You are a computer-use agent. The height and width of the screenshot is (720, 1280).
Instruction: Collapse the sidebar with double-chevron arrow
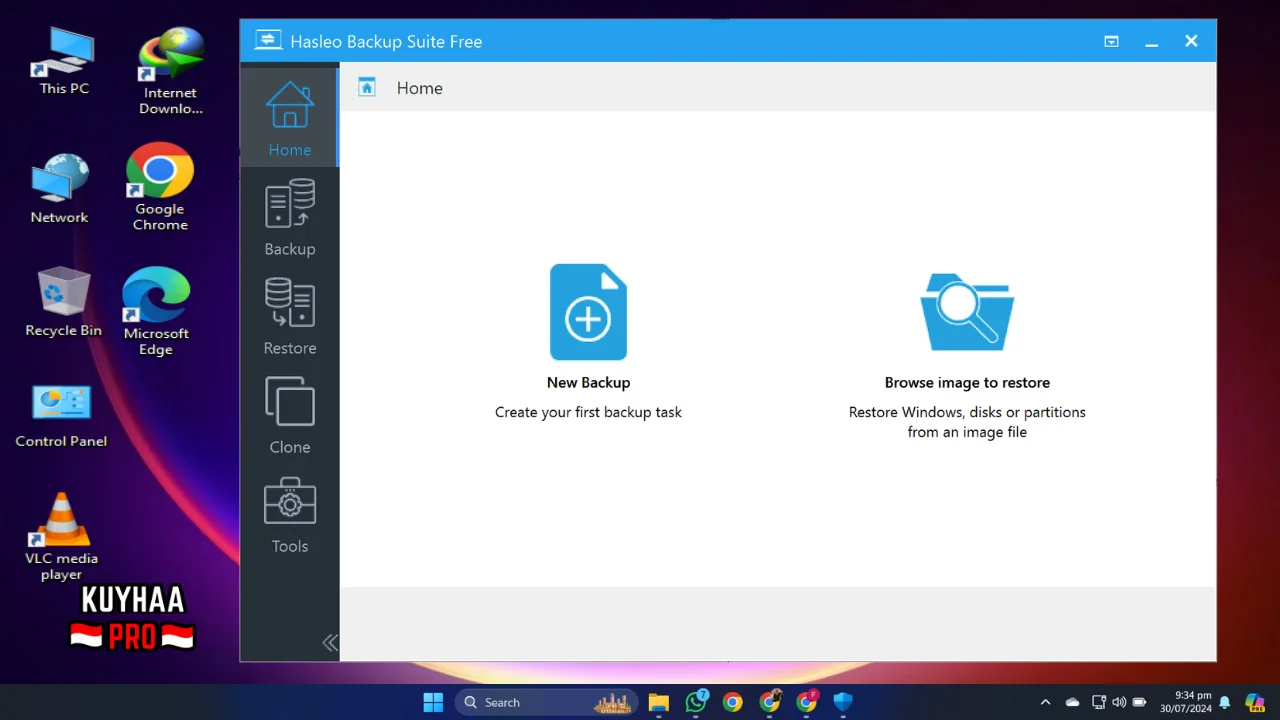coord(329,643)
